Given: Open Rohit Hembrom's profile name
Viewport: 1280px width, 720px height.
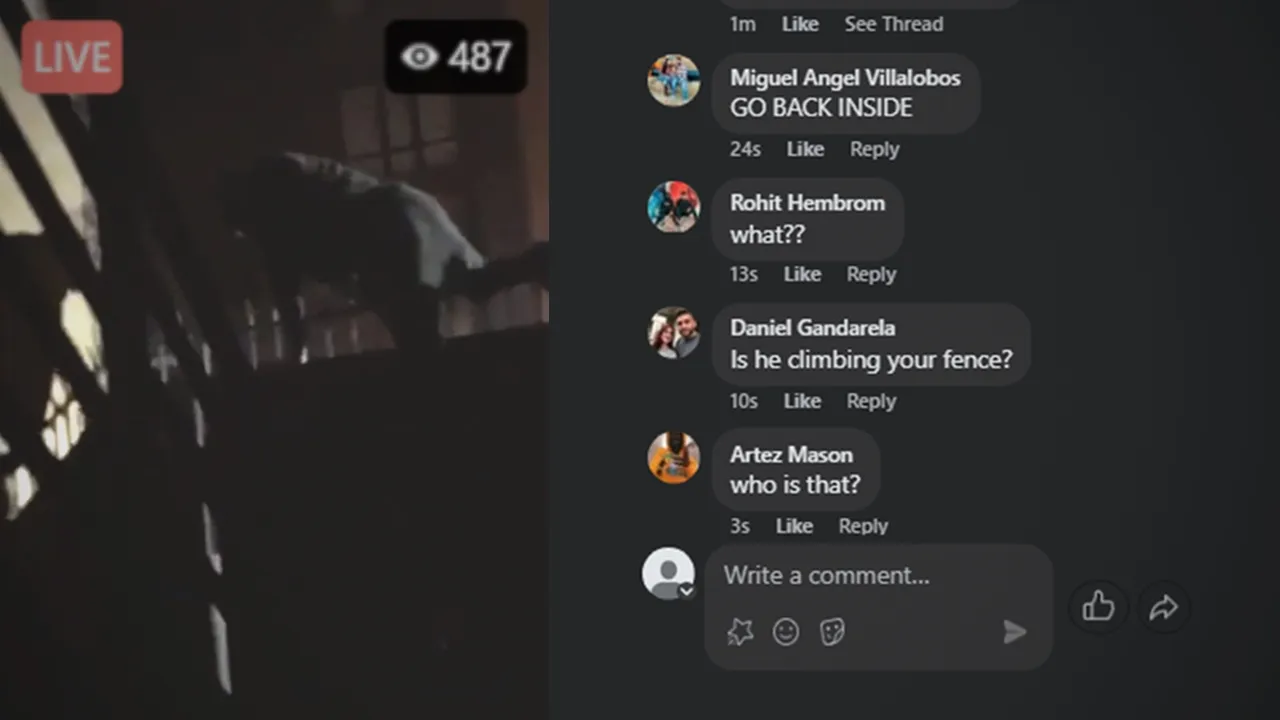Looking at the screenshot, I should point(807,203).
